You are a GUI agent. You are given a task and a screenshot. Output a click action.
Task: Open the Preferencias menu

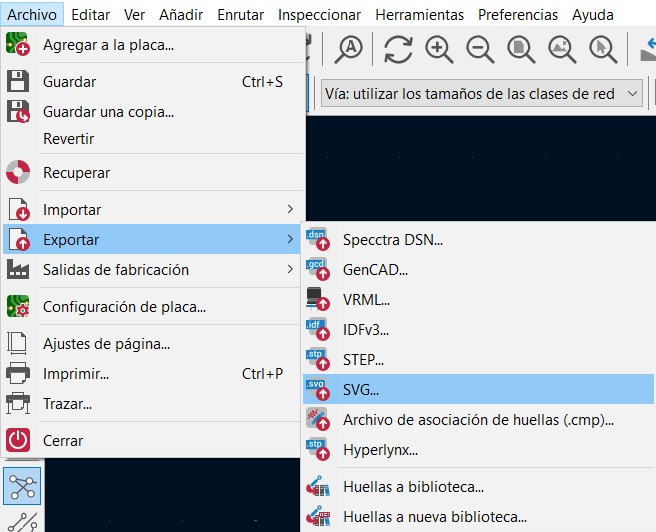(x=518, y=15)
